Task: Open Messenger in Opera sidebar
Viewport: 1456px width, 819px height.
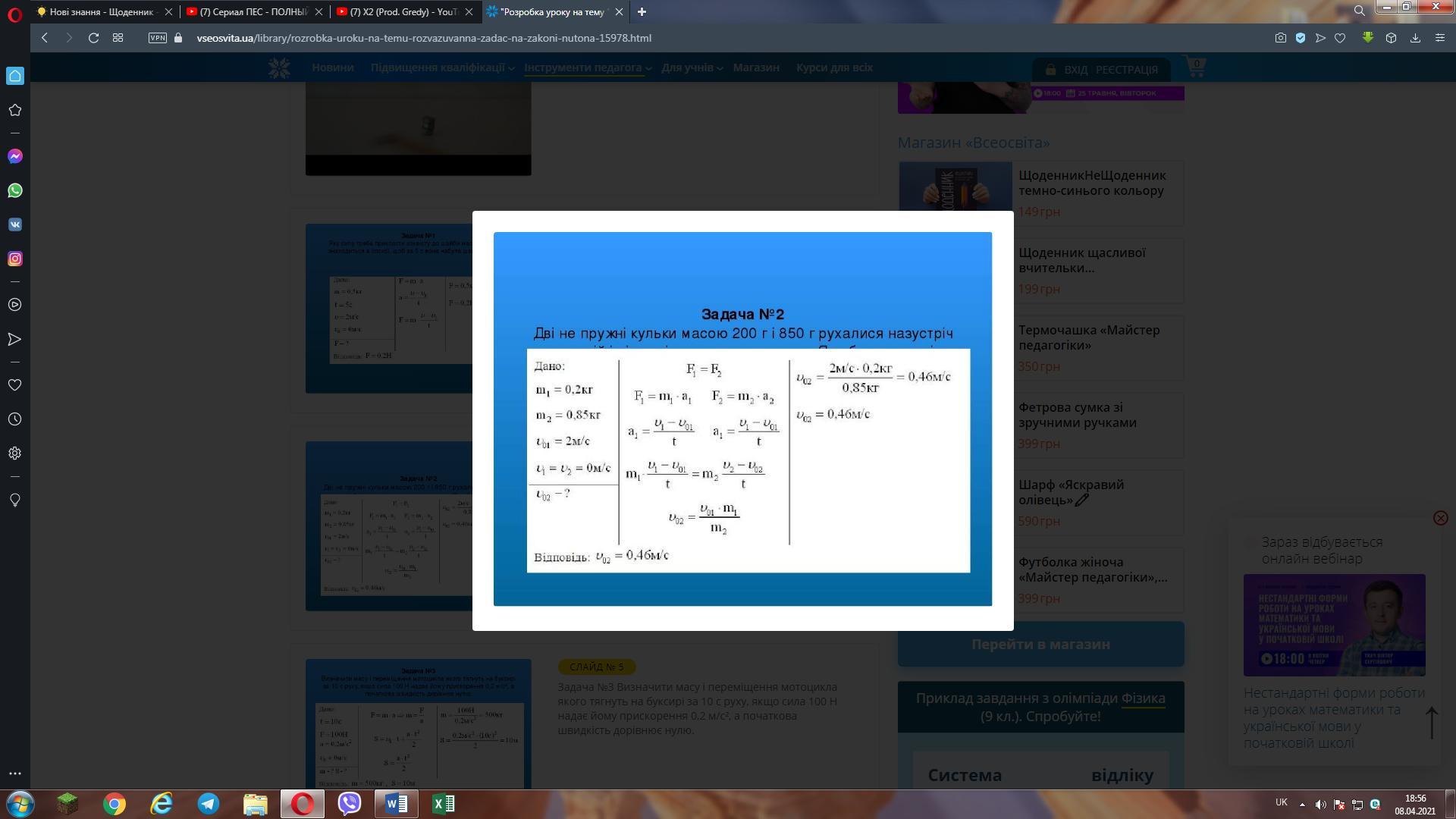Action: (14, 156)
